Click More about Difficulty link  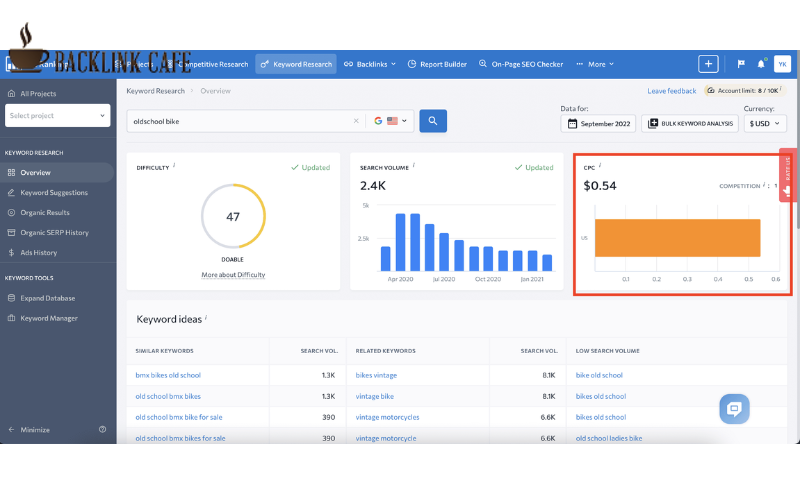[233, 274]
